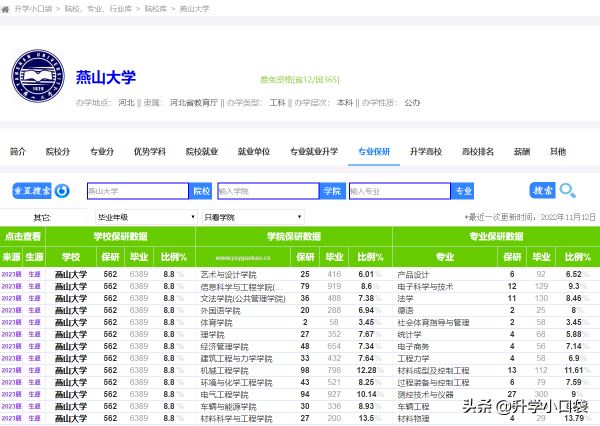Click 院校库 breadcrumb link
The height and width of the screenshot is (426, 600).
[x=156, y=8]
